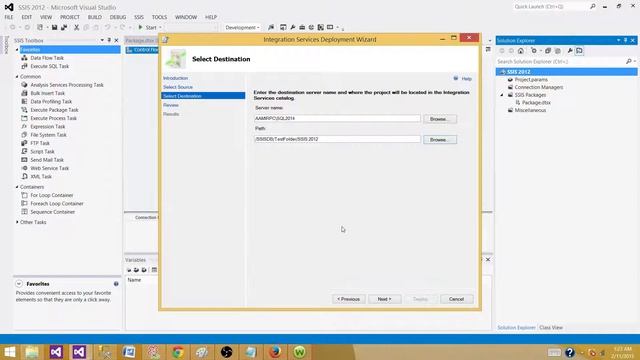The width and height of the screenshot is (640, 360).
Task: Click the Save All toolbar icon
Action: [x=64, y=27]
